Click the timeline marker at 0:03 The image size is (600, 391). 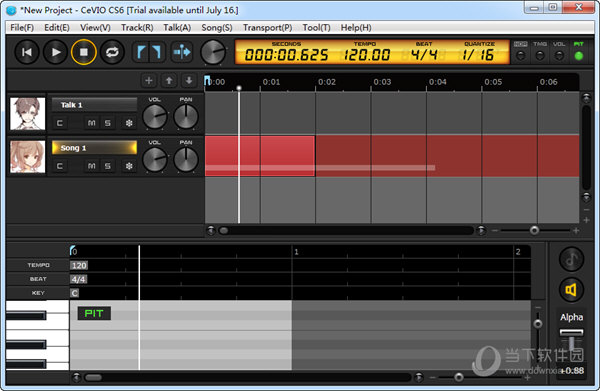(x=382, y=82)
